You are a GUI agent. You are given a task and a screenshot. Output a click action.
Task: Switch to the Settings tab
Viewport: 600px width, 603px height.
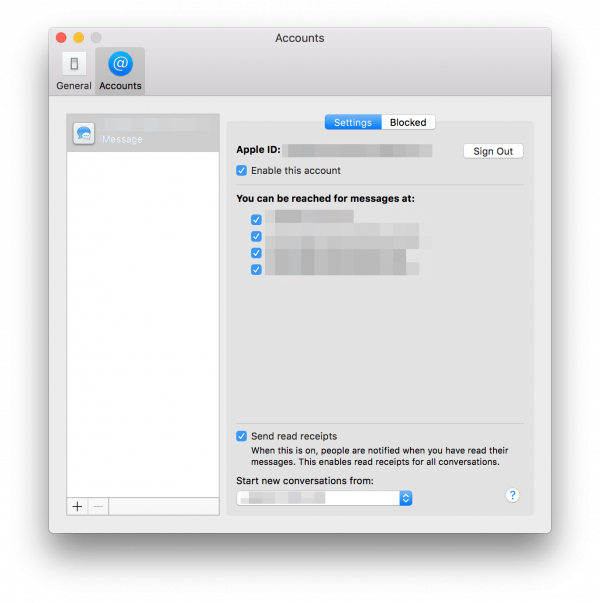pos(353,122)
